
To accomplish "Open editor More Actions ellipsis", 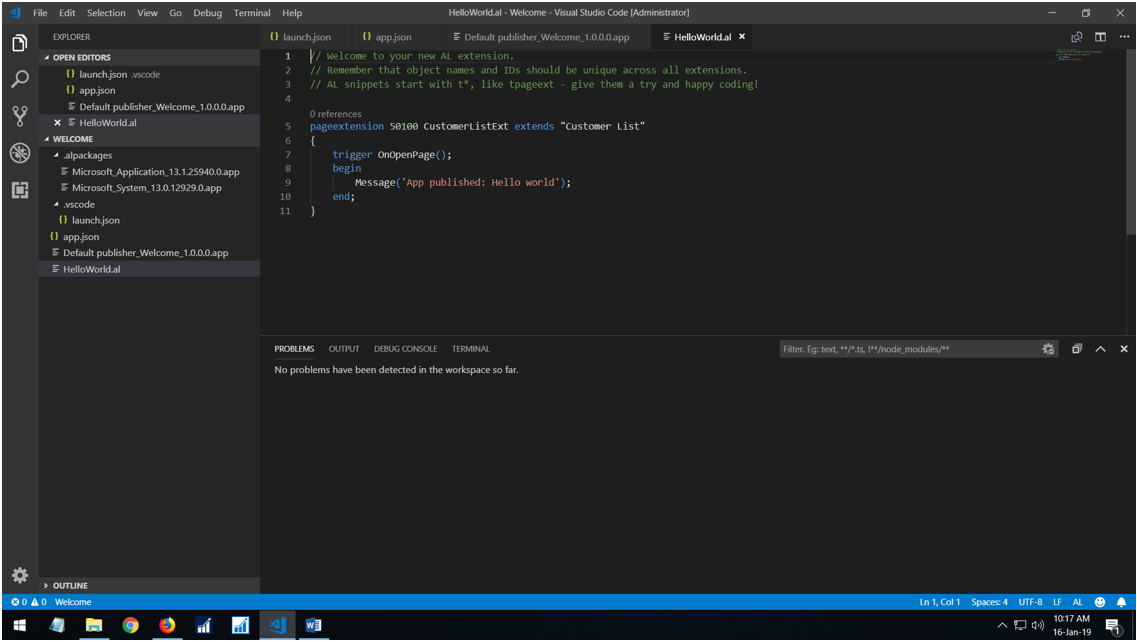I will 1124,37.
